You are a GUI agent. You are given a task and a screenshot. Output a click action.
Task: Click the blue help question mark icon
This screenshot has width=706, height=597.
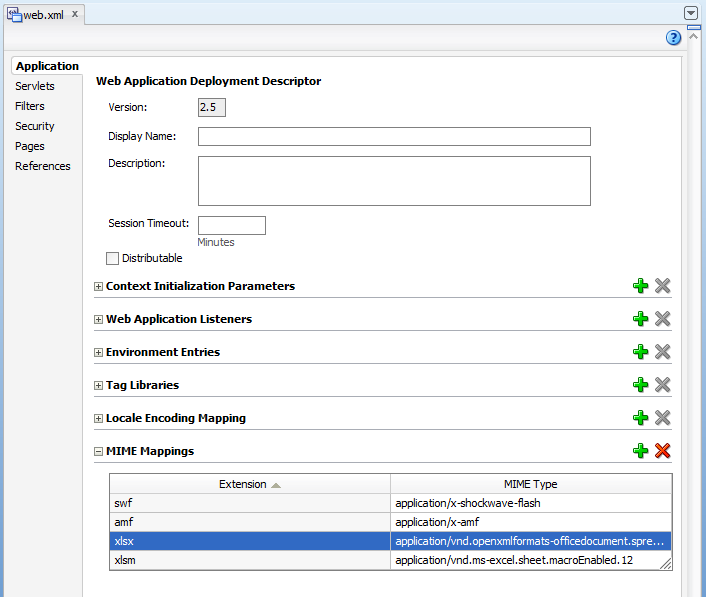point(674,38)
